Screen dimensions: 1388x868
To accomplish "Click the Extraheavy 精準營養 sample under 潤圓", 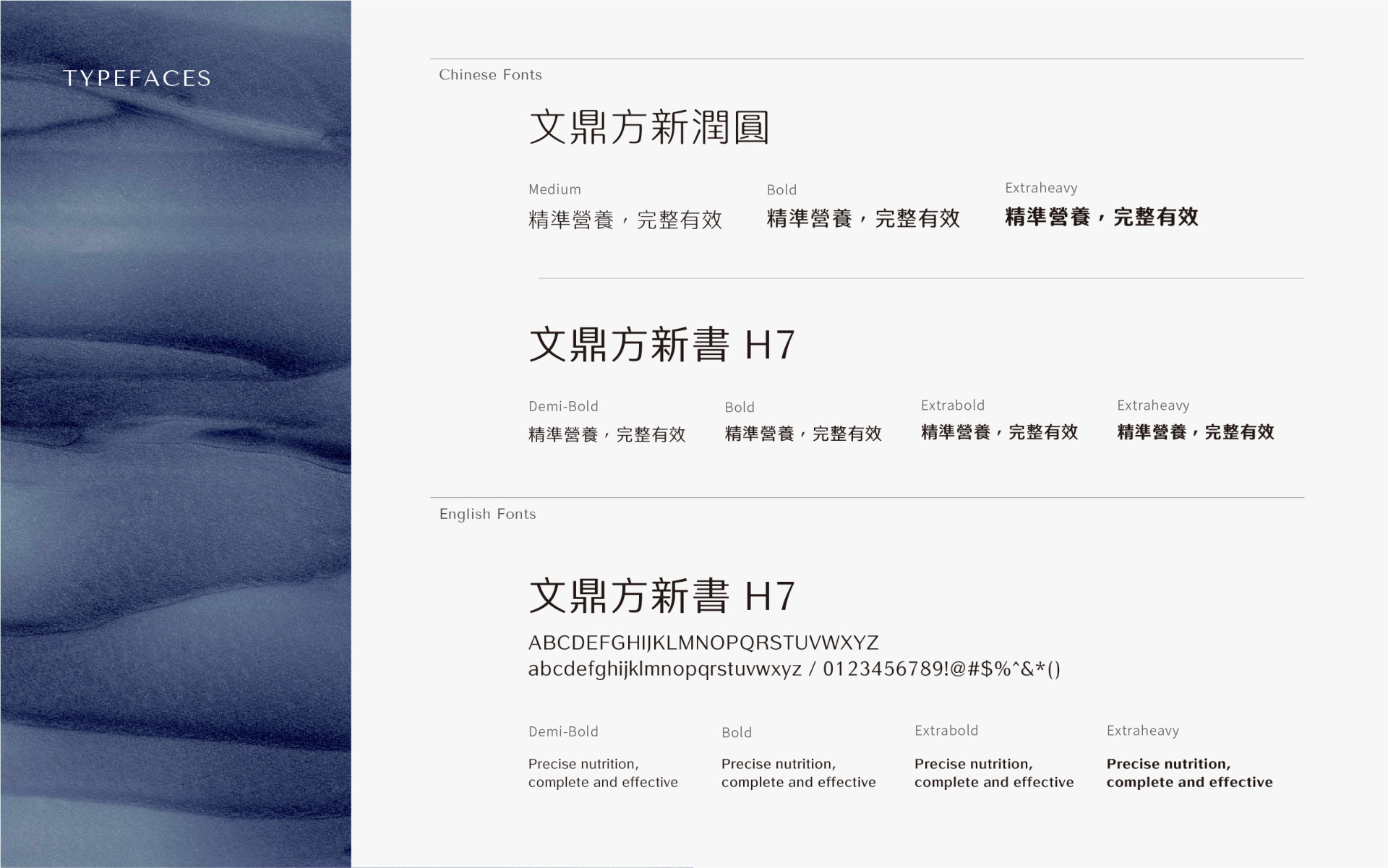I will pos(1101,217).
